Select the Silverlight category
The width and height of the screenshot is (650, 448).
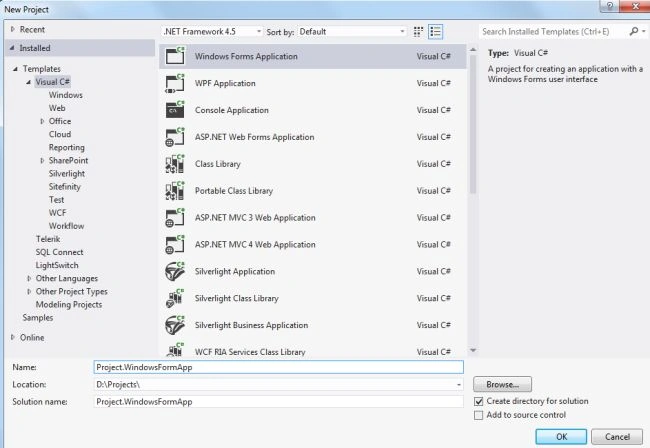click(67, 174)
